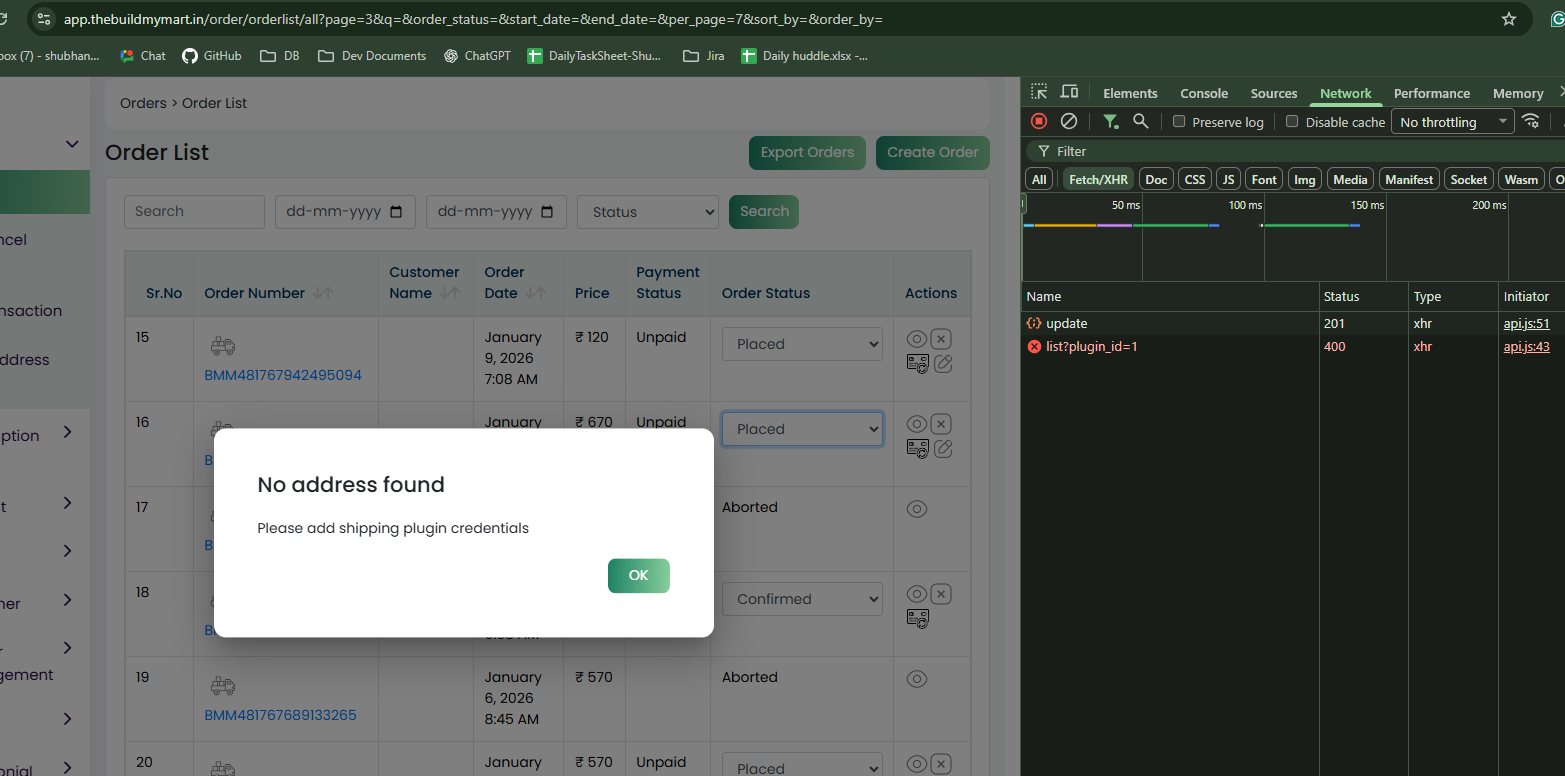
Task: Click the DevTools inspect element picker icon
Action: pyautogui.click(x=1039, y=92)
